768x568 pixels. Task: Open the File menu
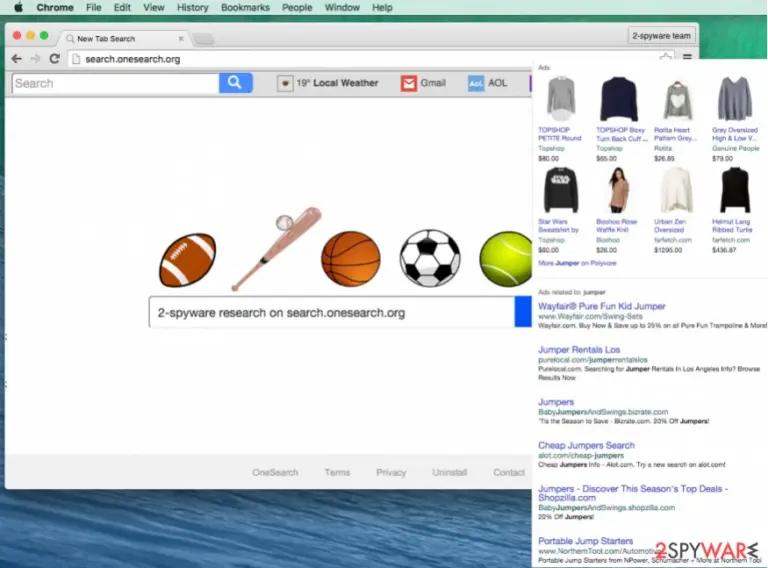tap(93, 7)
